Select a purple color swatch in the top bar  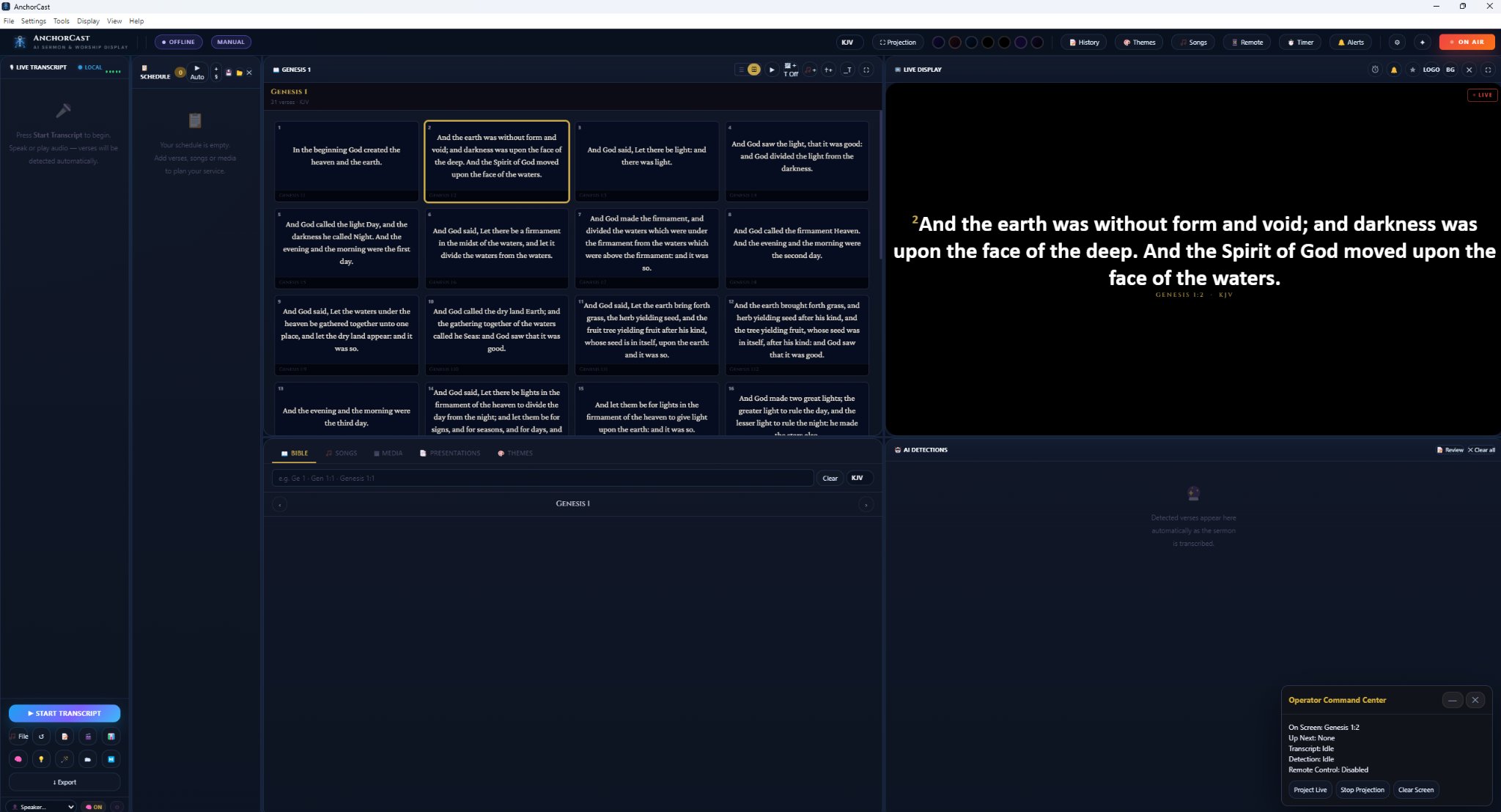coord(1021,42)
